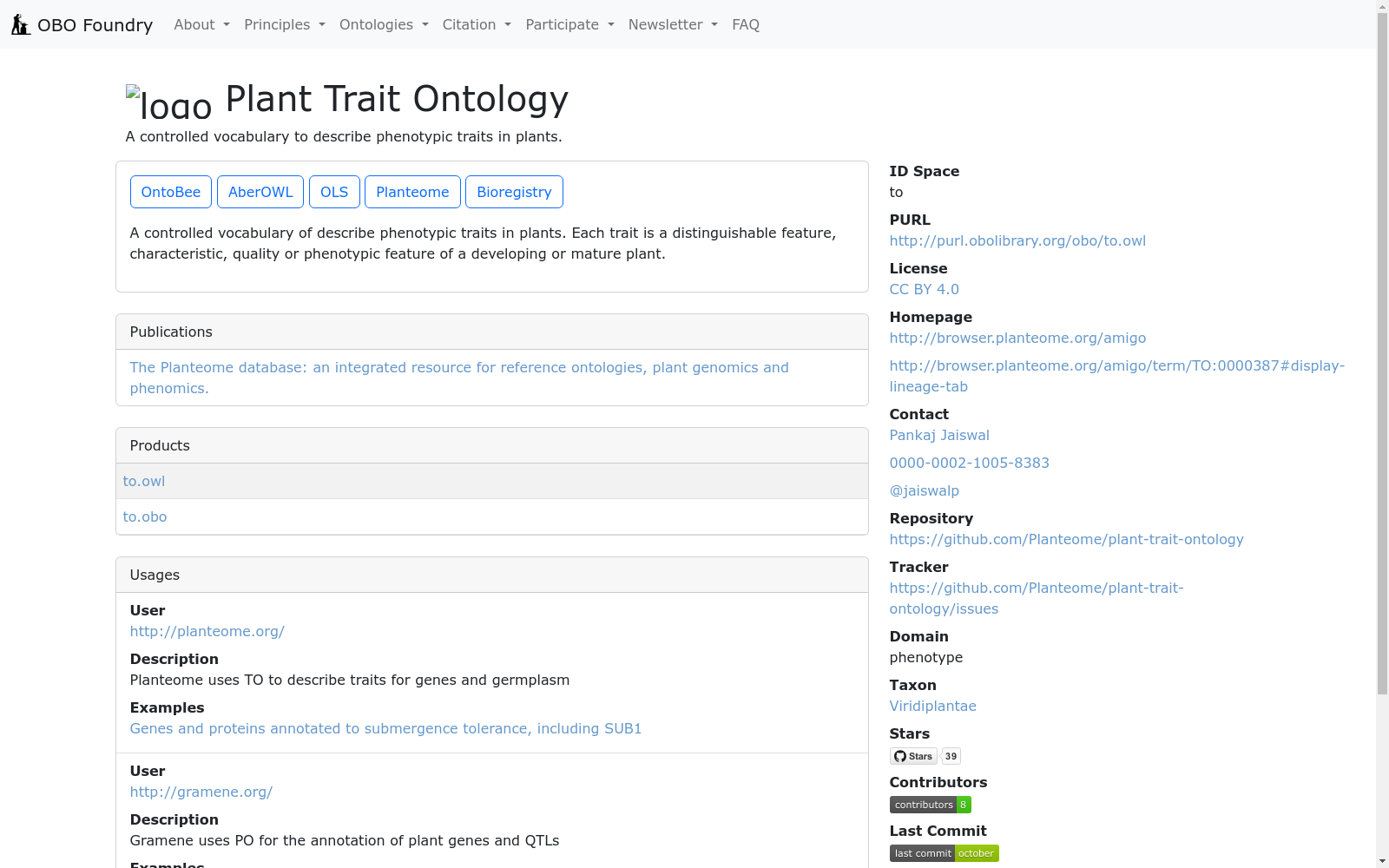Open the last commit october badge

point(944,853)
